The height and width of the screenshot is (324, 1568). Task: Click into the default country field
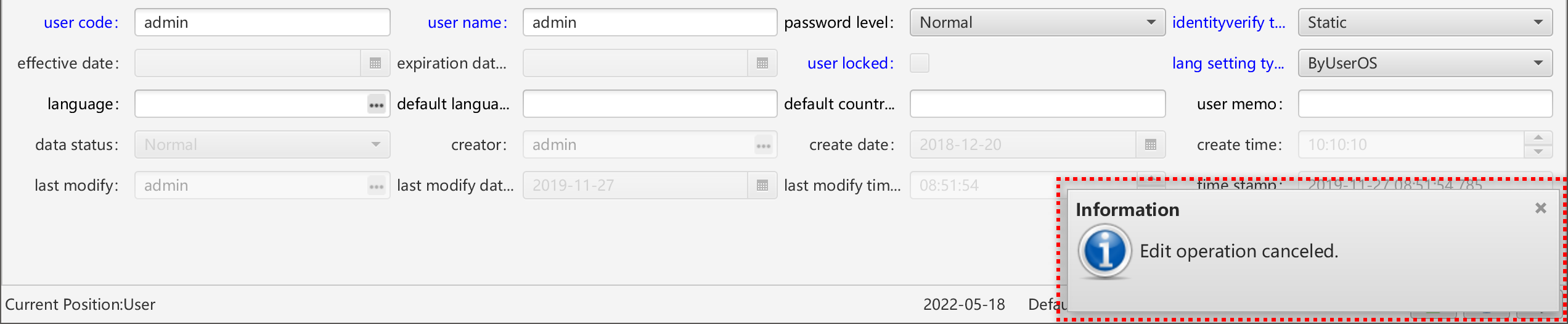(x=1037, y=104)
